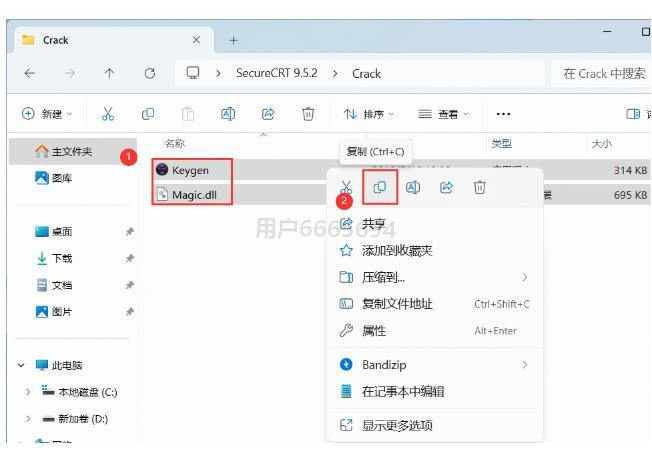
Task: Sort by the 名称 column header
Action: (x=174, y=143)
